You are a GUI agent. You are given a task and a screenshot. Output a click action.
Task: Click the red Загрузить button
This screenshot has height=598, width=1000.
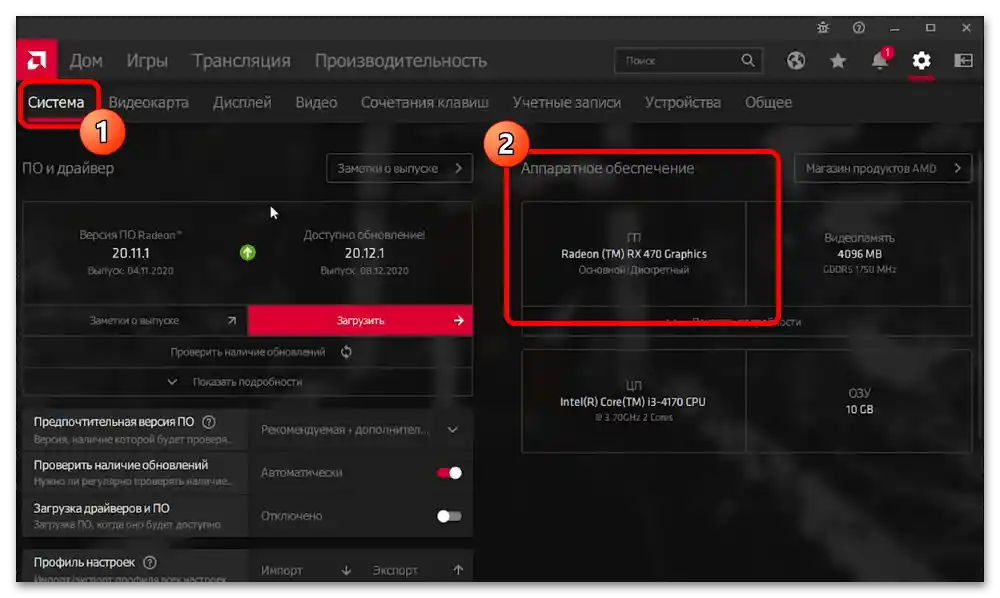[360, 321]
